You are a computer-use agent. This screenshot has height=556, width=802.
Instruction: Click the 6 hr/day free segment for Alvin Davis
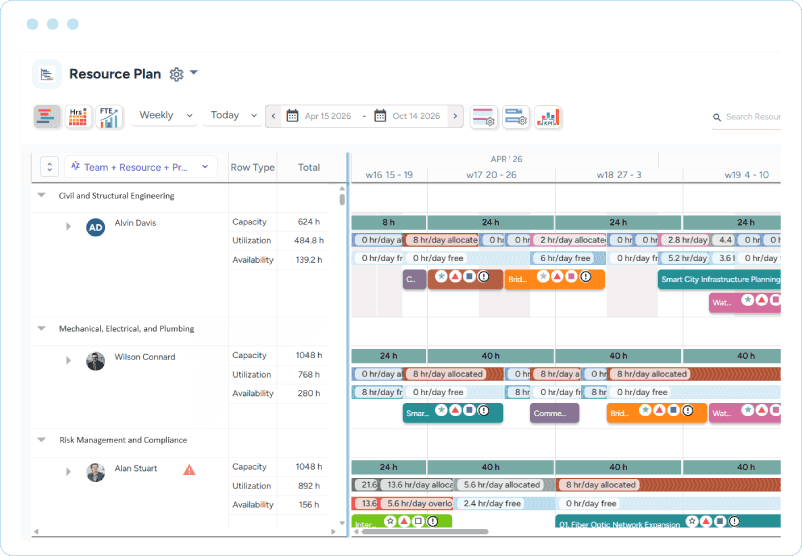pyautogui.click(x=568, y=258)
